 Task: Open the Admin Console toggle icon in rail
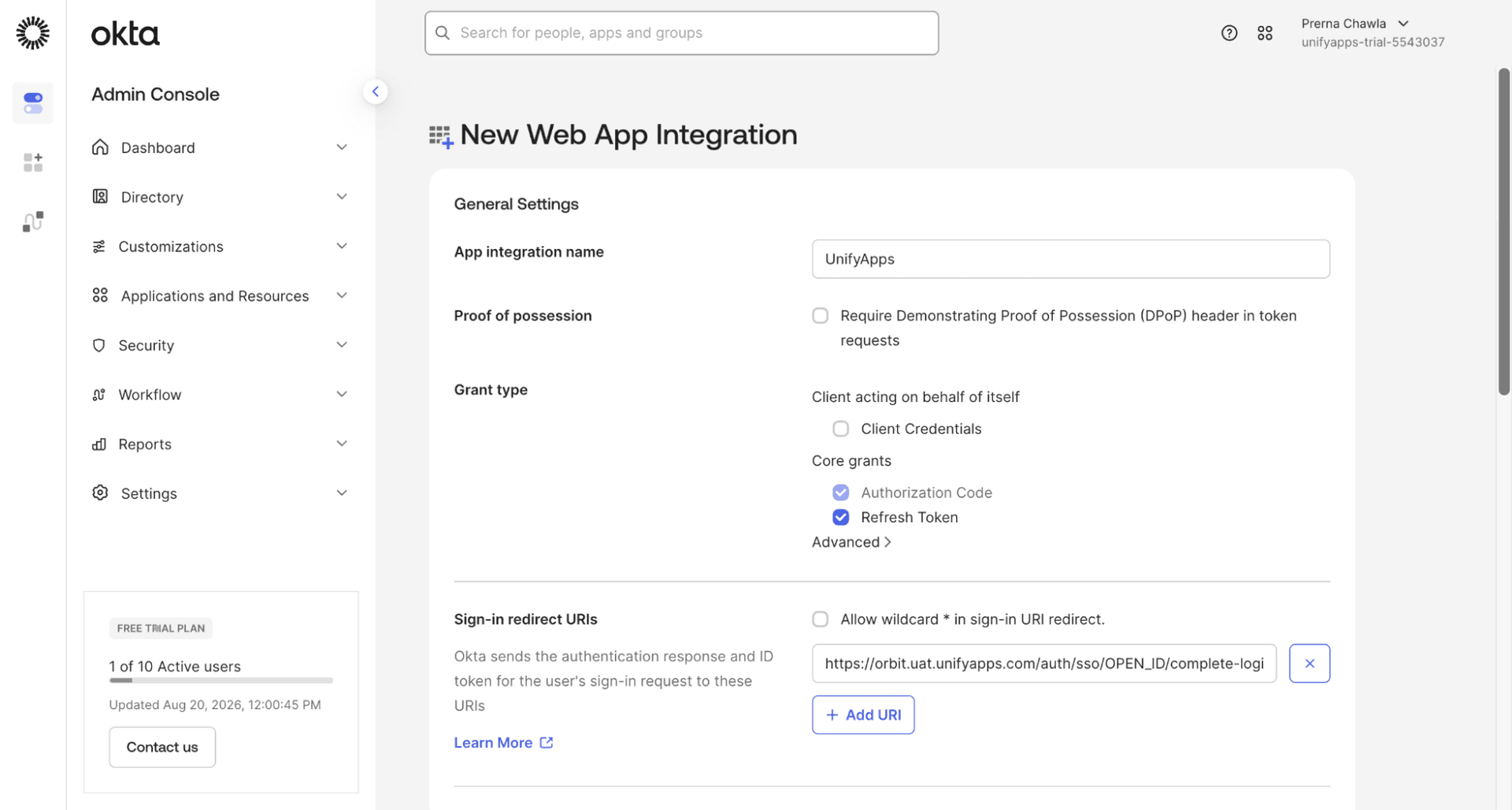coord(33,103)
